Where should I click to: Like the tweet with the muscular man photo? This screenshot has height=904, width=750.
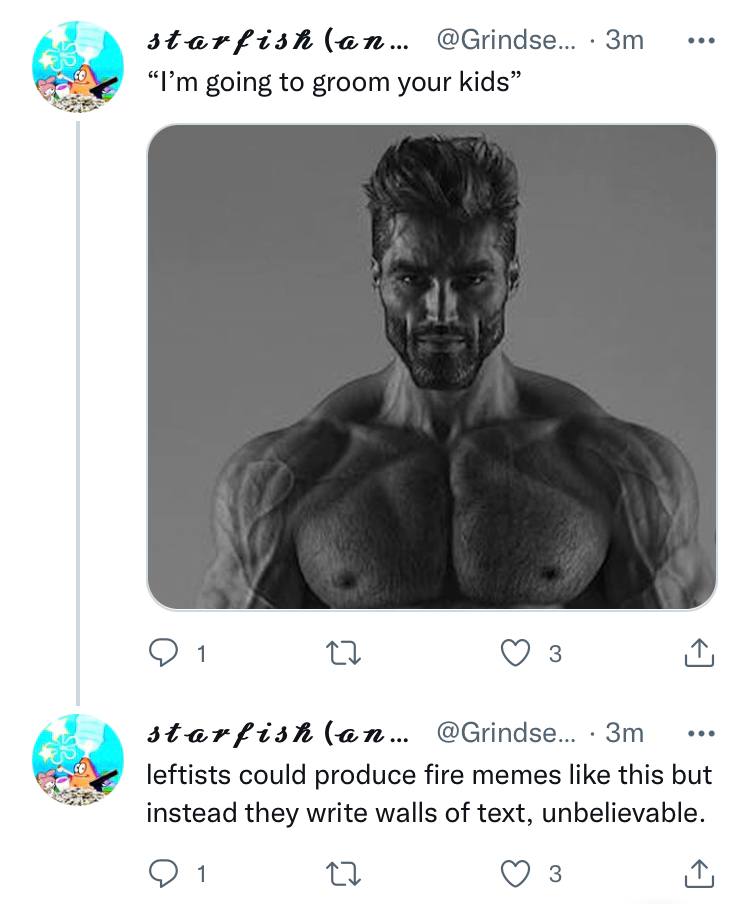pyautogui.click(x=515, y=653)
